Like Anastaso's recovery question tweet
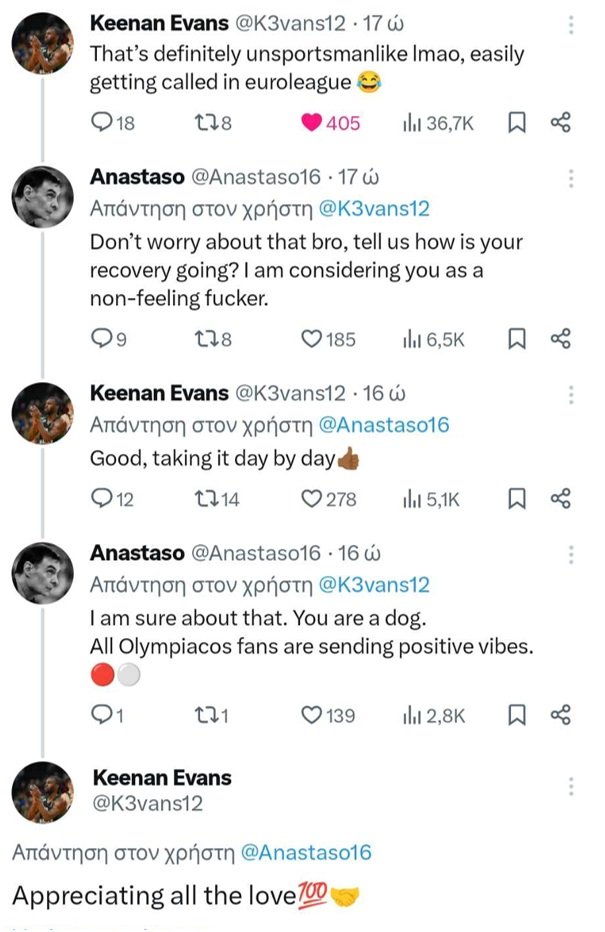The width and height of the screenshot is (605, 932). coord(311,340)
